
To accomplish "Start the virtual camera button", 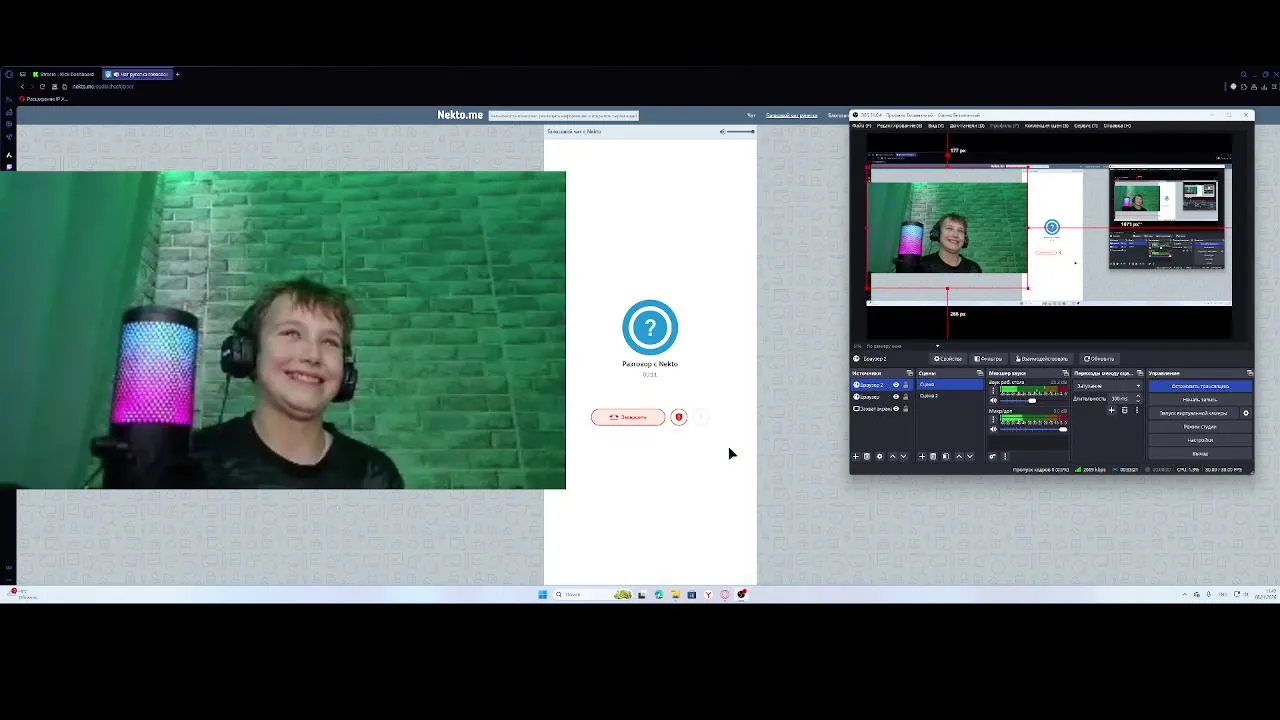I will (x=1193, y=413).
